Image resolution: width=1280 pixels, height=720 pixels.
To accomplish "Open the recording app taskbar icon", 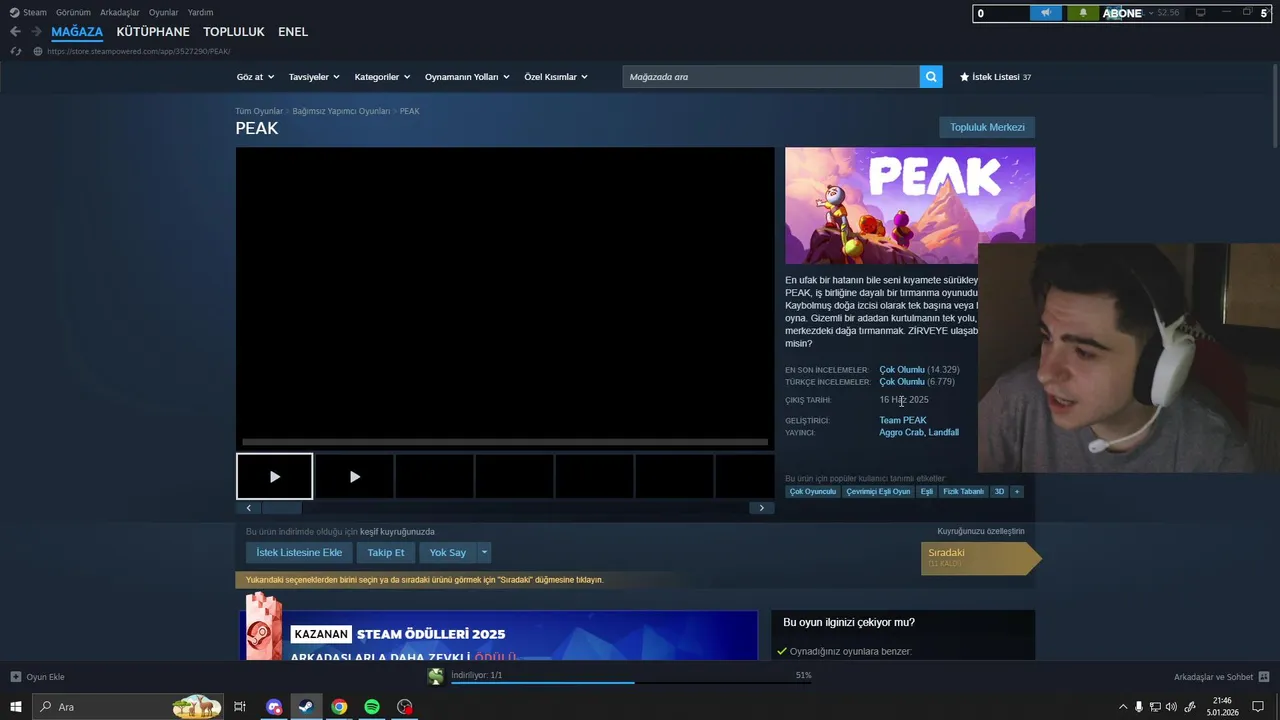I will click(404, 707).
